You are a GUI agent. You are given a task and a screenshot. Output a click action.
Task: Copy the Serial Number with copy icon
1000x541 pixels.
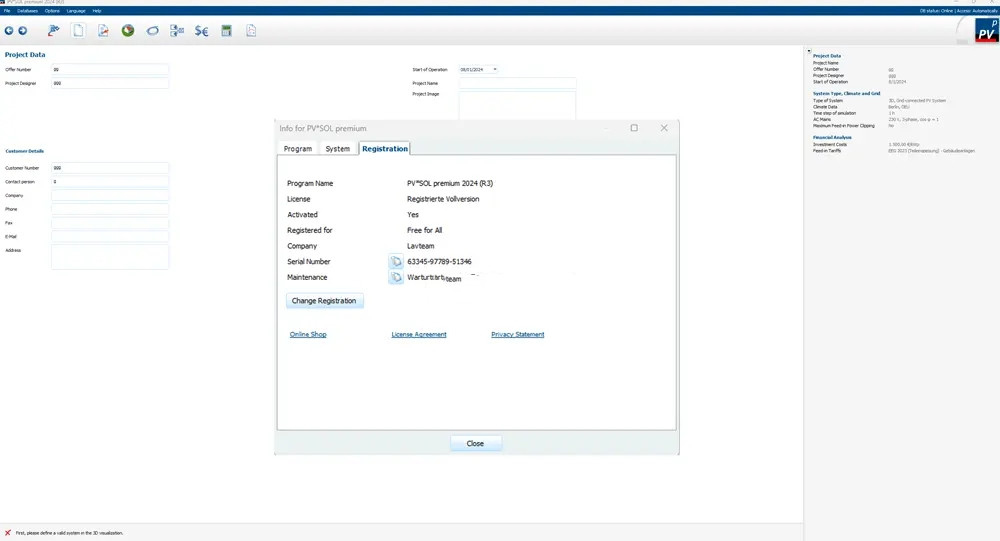396,262
